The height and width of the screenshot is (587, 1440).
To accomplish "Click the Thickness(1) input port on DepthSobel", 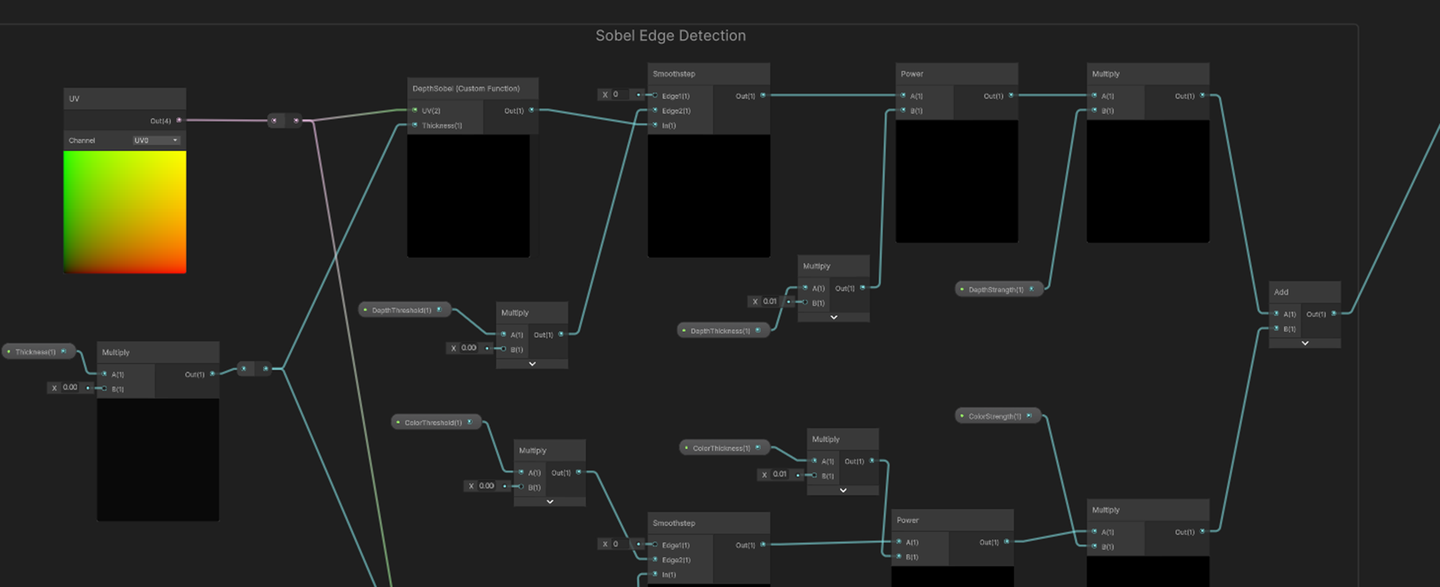I will pos(413,126).
